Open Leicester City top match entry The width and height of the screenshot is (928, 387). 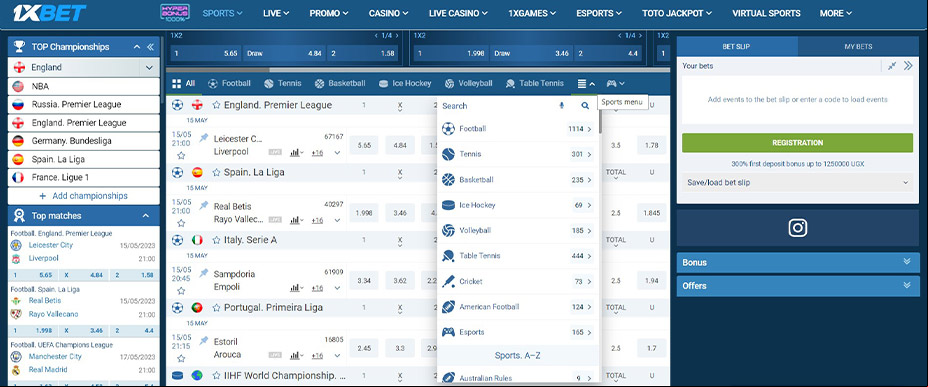tap(51, 245)
